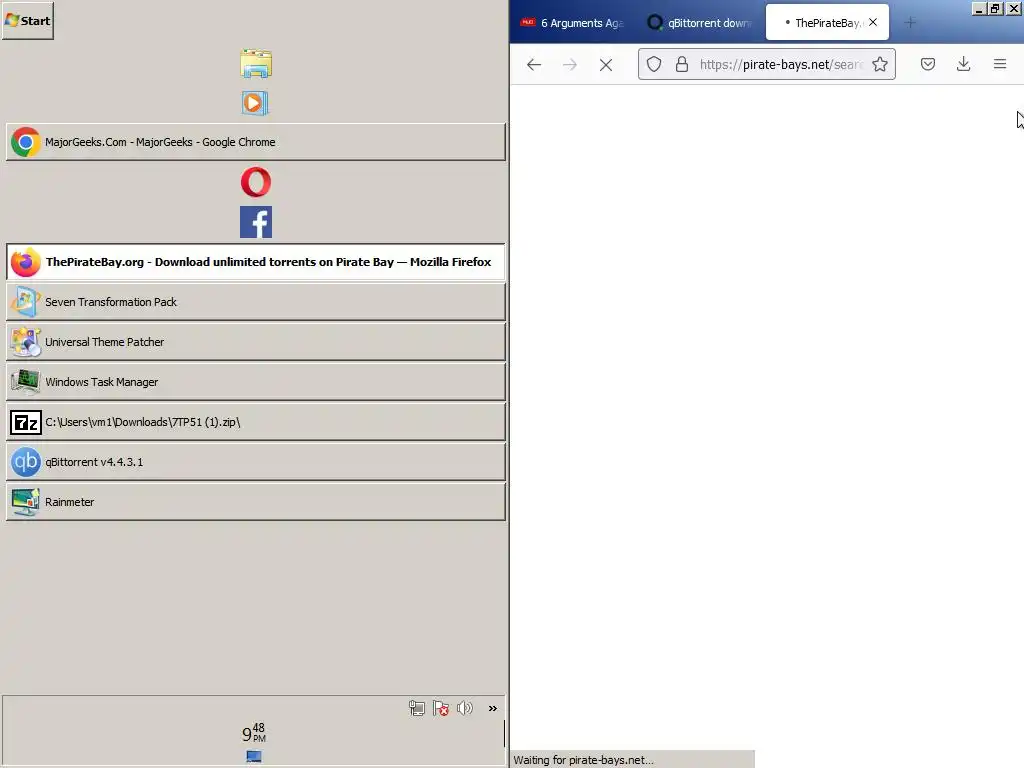Click the Show Desktop icon below clock

[254, 756]
